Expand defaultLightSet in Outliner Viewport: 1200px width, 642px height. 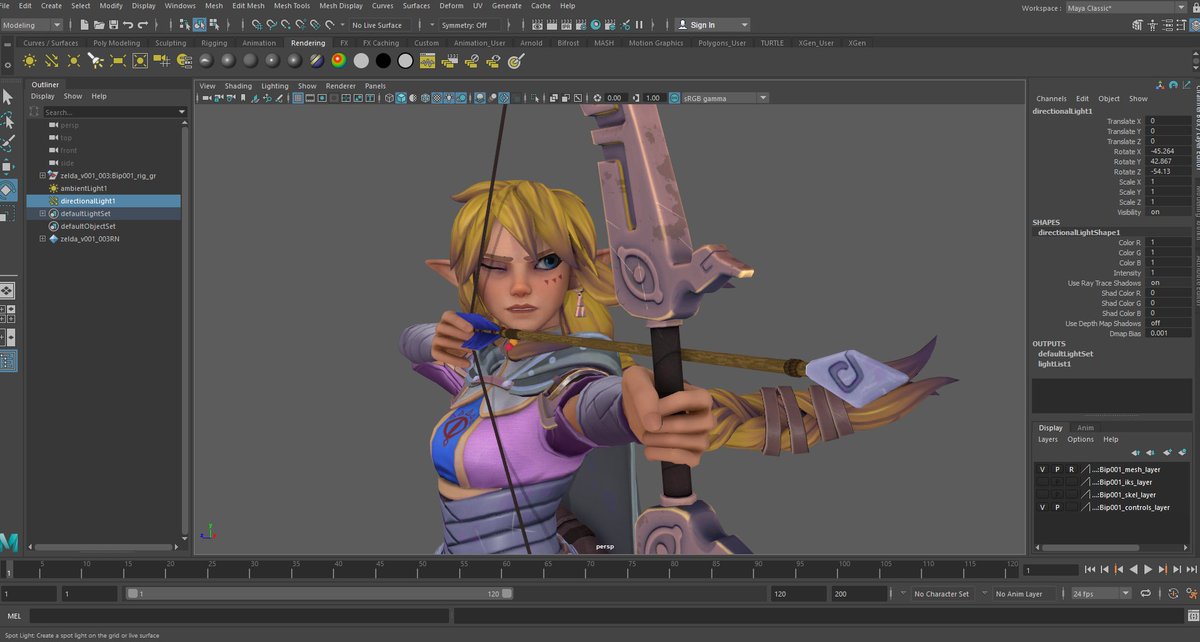pos(42,213)
